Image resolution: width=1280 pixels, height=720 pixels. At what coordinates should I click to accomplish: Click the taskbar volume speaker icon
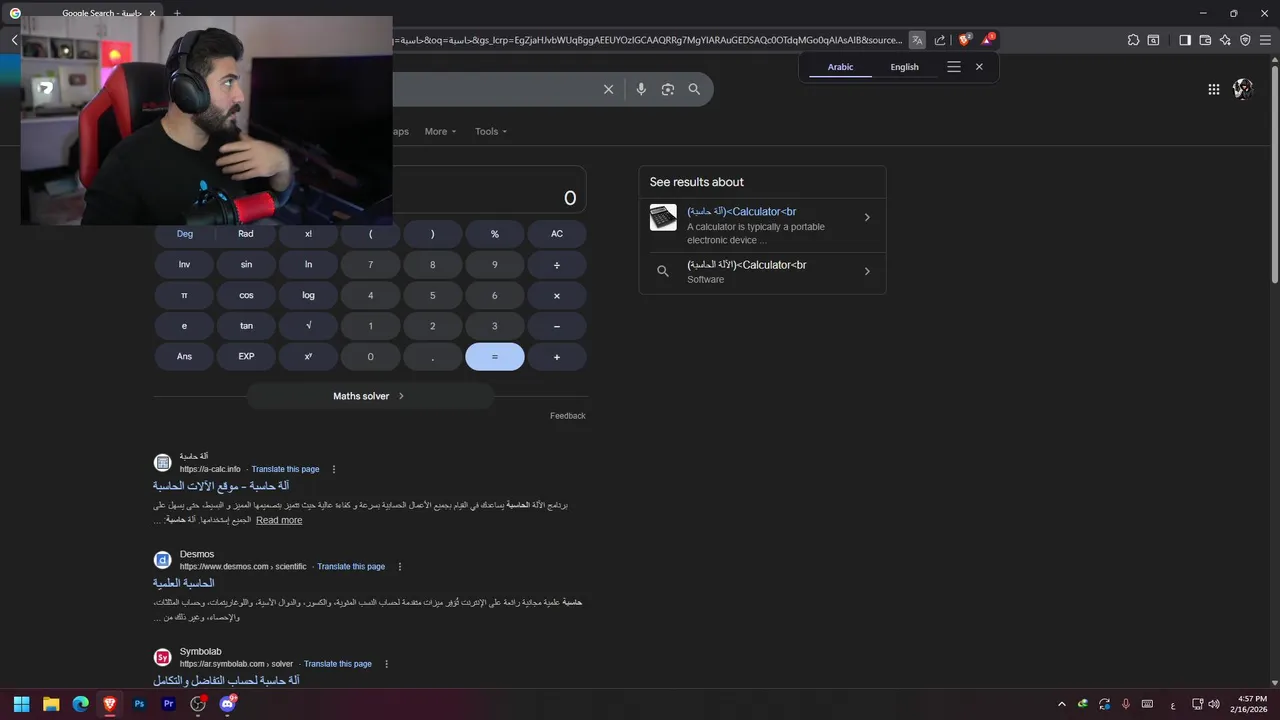coord(1214,704)
